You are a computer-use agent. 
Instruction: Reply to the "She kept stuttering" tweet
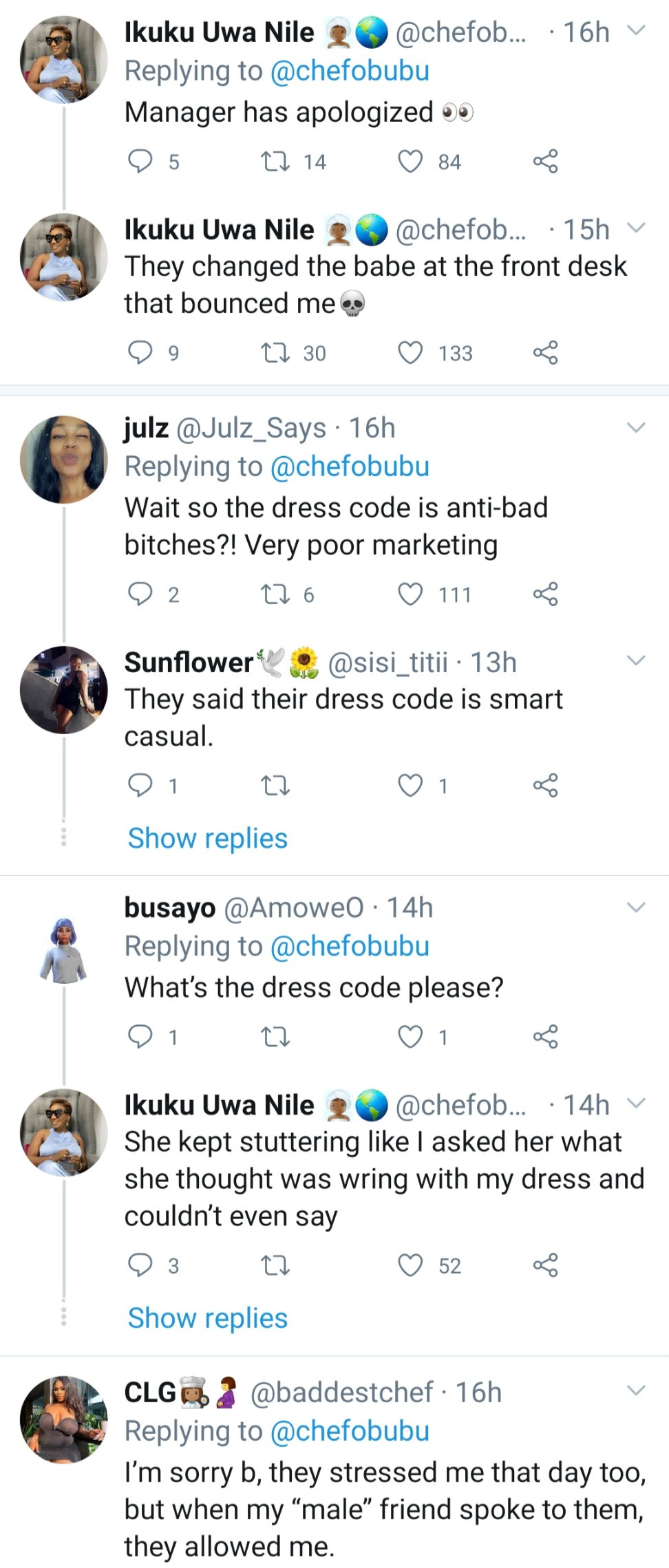coord(141,1265)
